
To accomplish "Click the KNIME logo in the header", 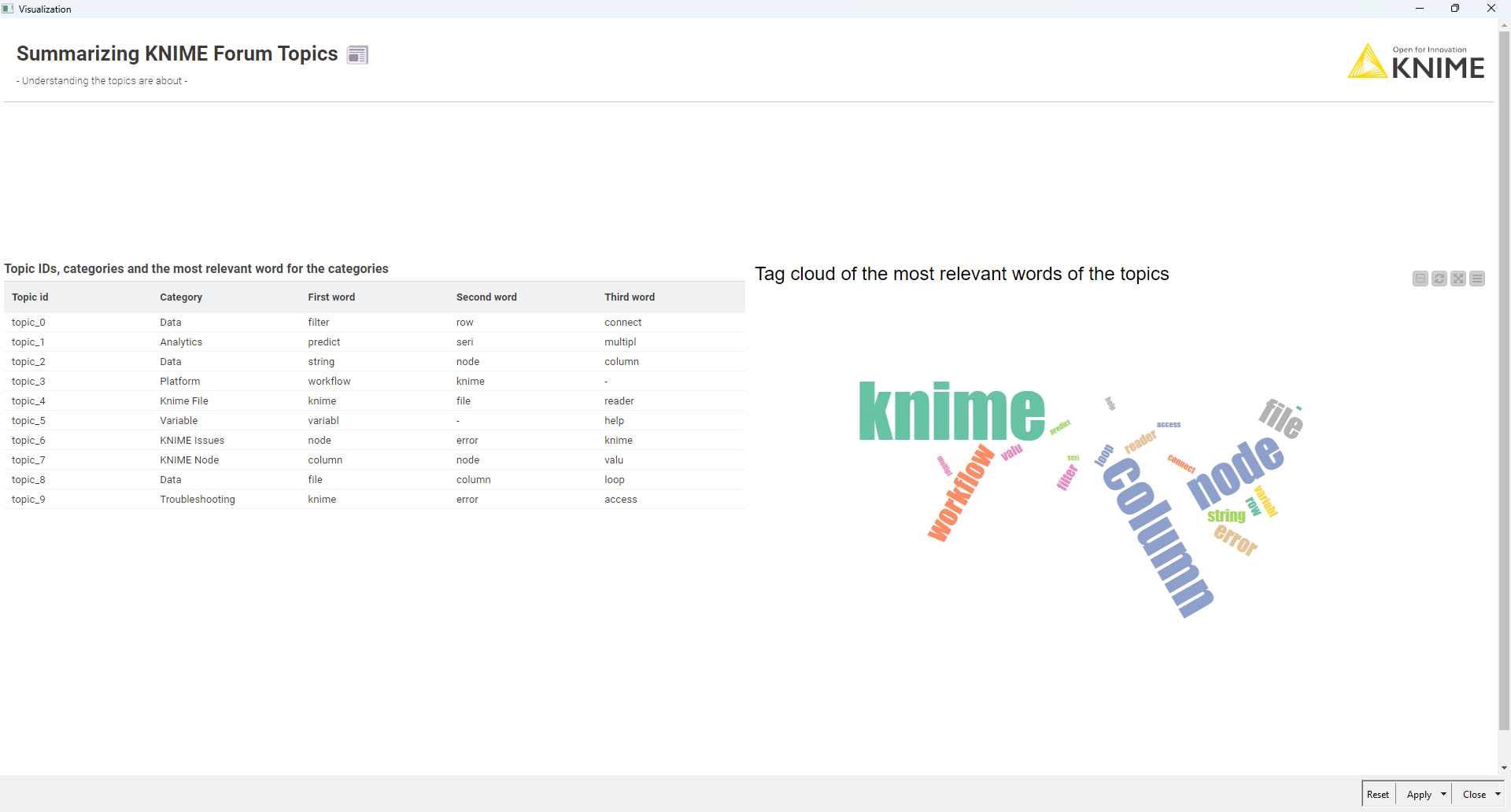I will (x=1416, y=61).
